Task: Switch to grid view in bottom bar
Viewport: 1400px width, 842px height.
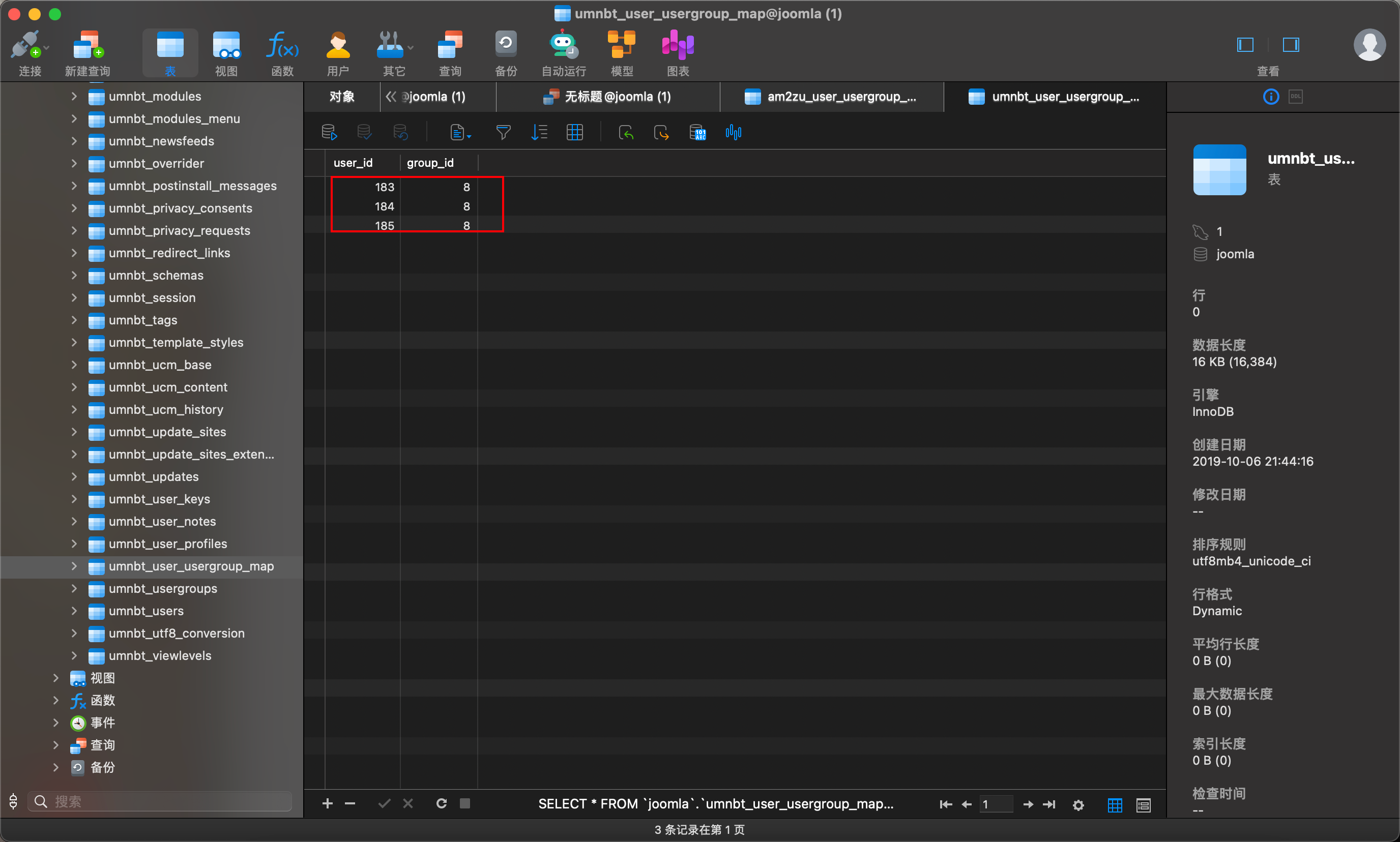Action: 1115,804
